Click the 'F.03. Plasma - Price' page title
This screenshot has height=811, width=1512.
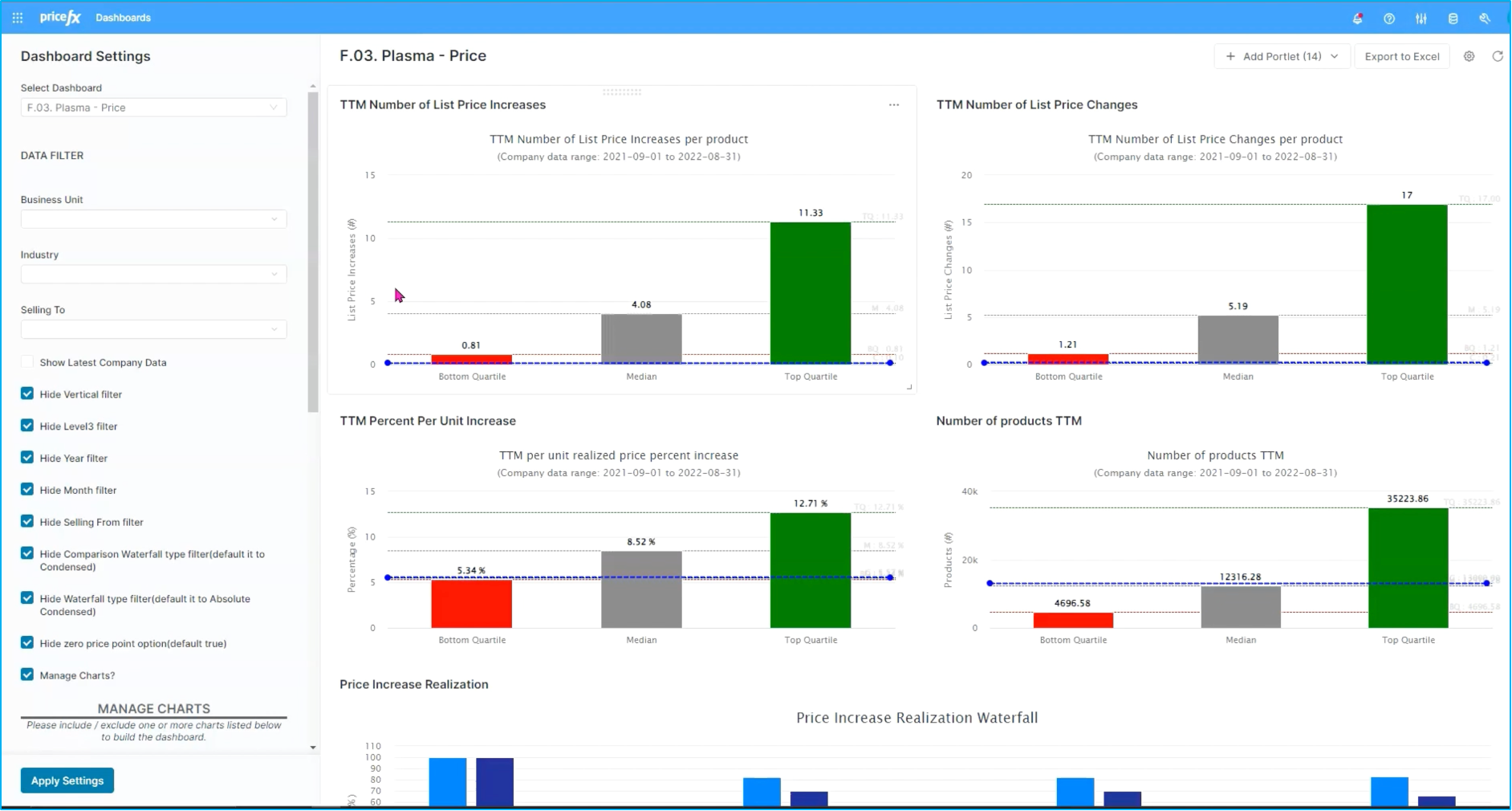point(413,55)
